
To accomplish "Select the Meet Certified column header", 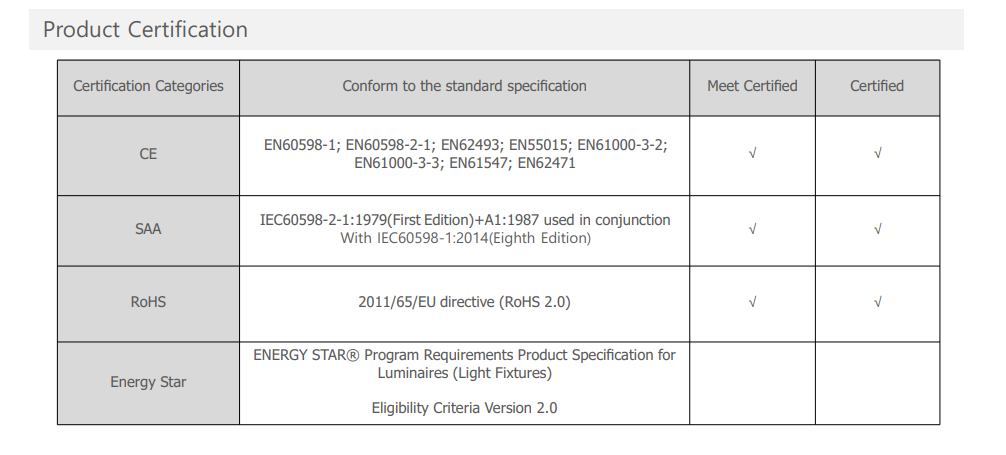I will coord(752,86).
